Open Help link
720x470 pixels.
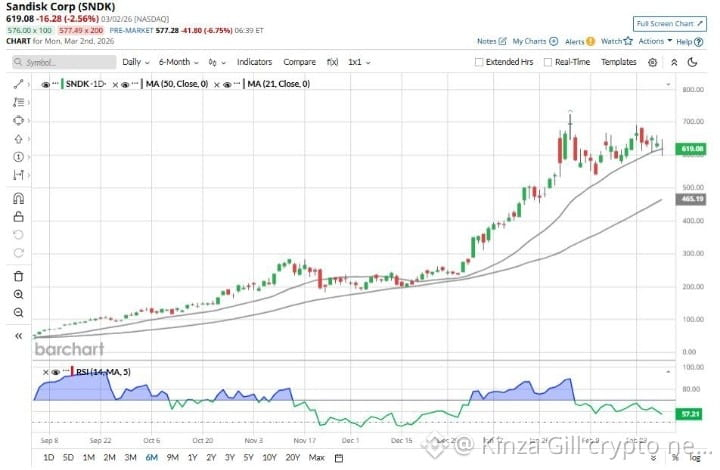click(689, 42)
